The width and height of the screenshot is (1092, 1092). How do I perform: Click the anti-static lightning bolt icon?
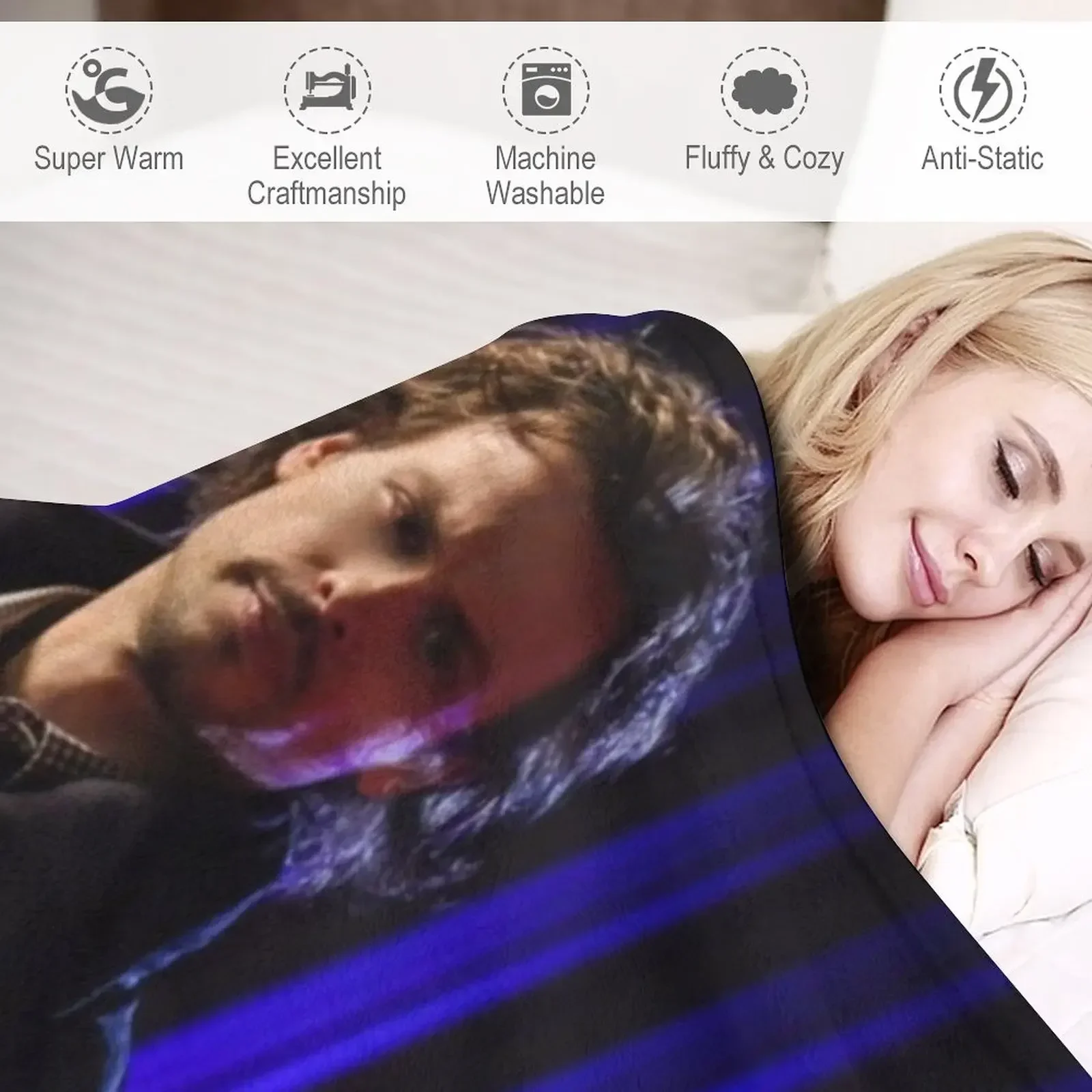[983, 89]
